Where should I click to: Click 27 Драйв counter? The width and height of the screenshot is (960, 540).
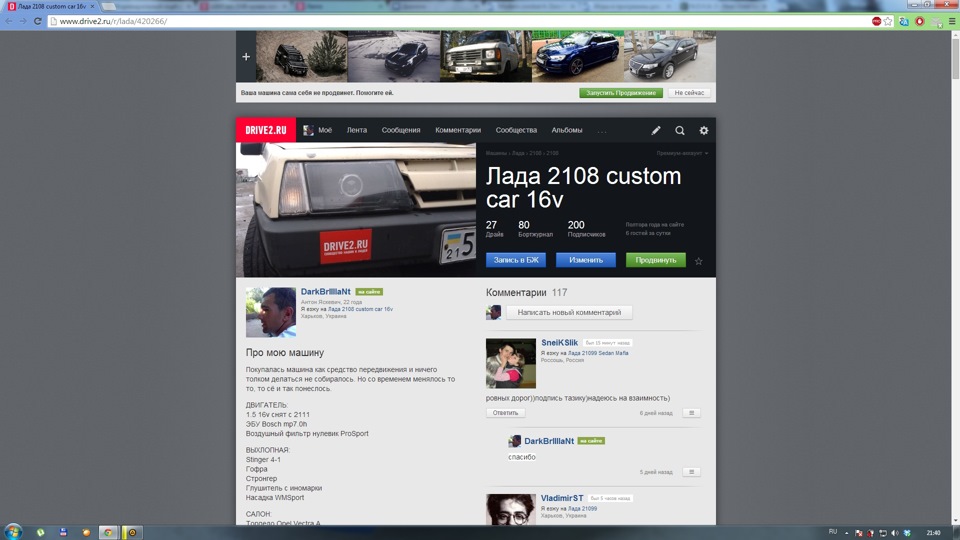pos(495,229)
